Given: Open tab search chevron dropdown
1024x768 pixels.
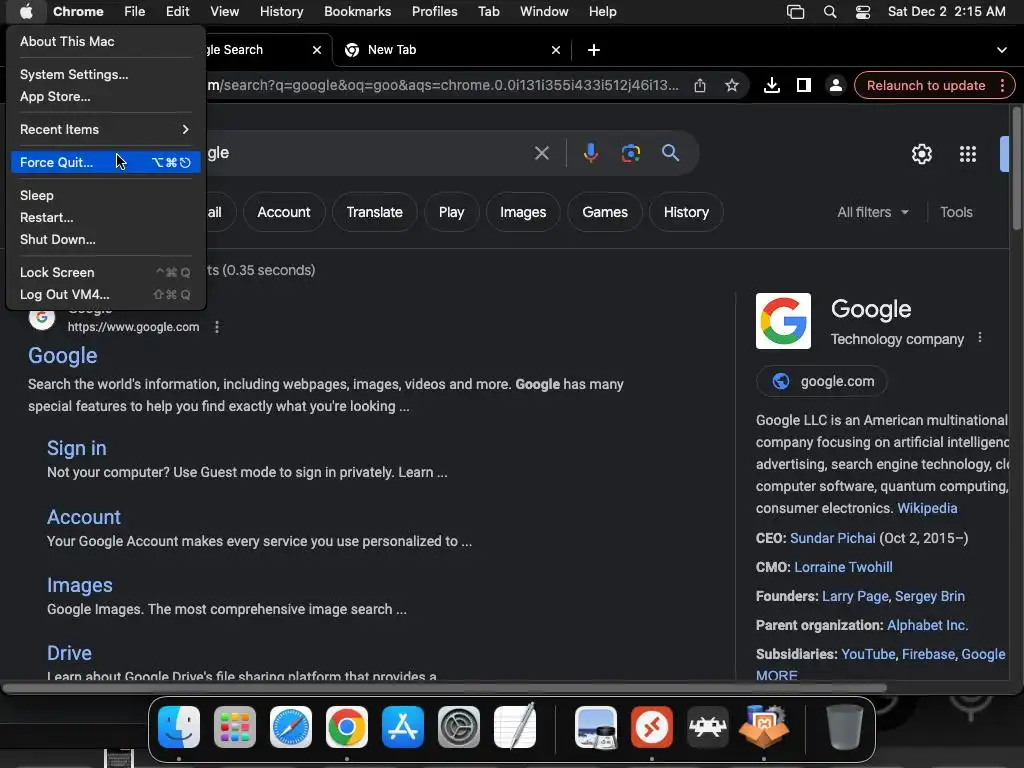Looking at the screenshot, I should (1001, 50).
